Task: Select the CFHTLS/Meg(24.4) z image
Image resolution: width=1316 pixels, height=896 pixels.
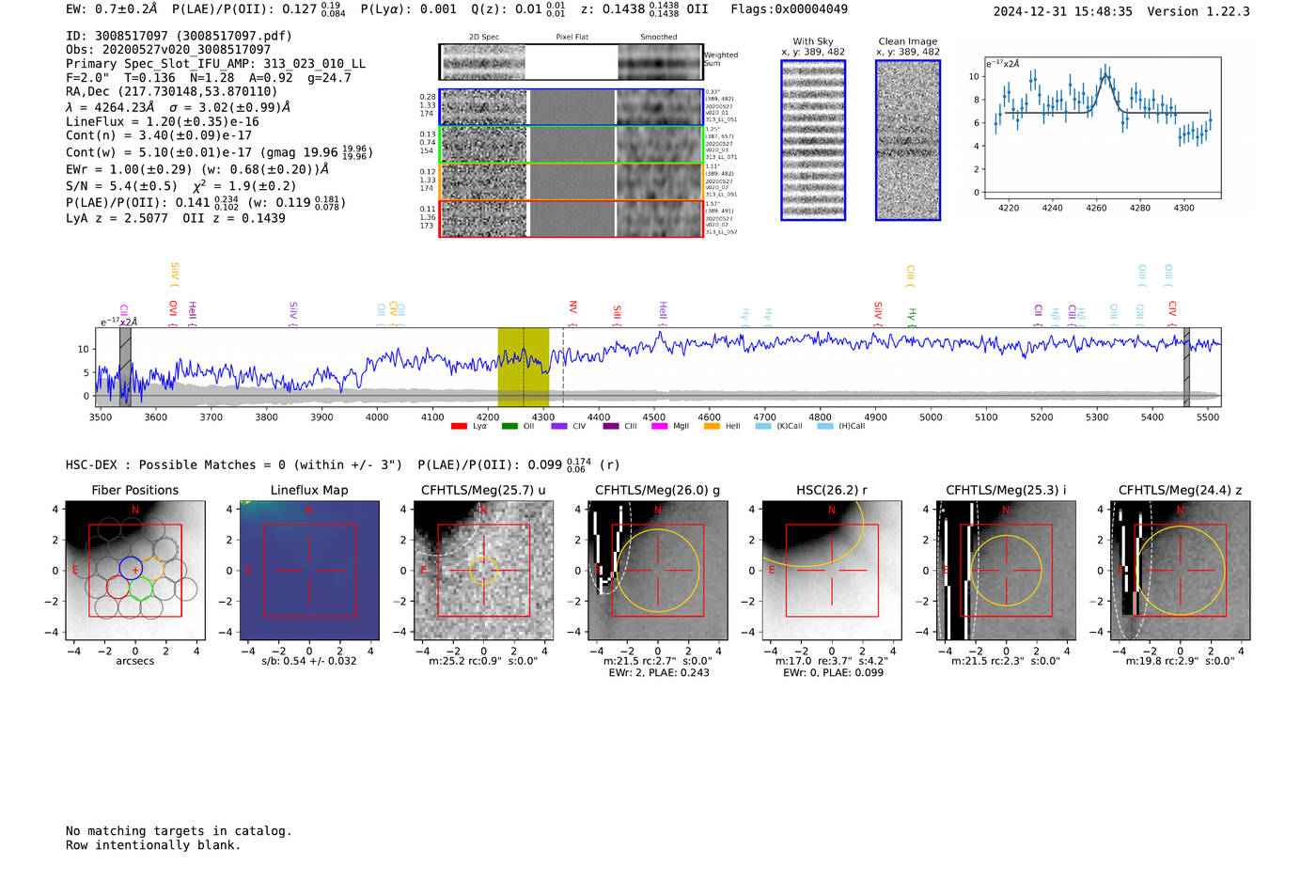Action: tap(1181, 571)
